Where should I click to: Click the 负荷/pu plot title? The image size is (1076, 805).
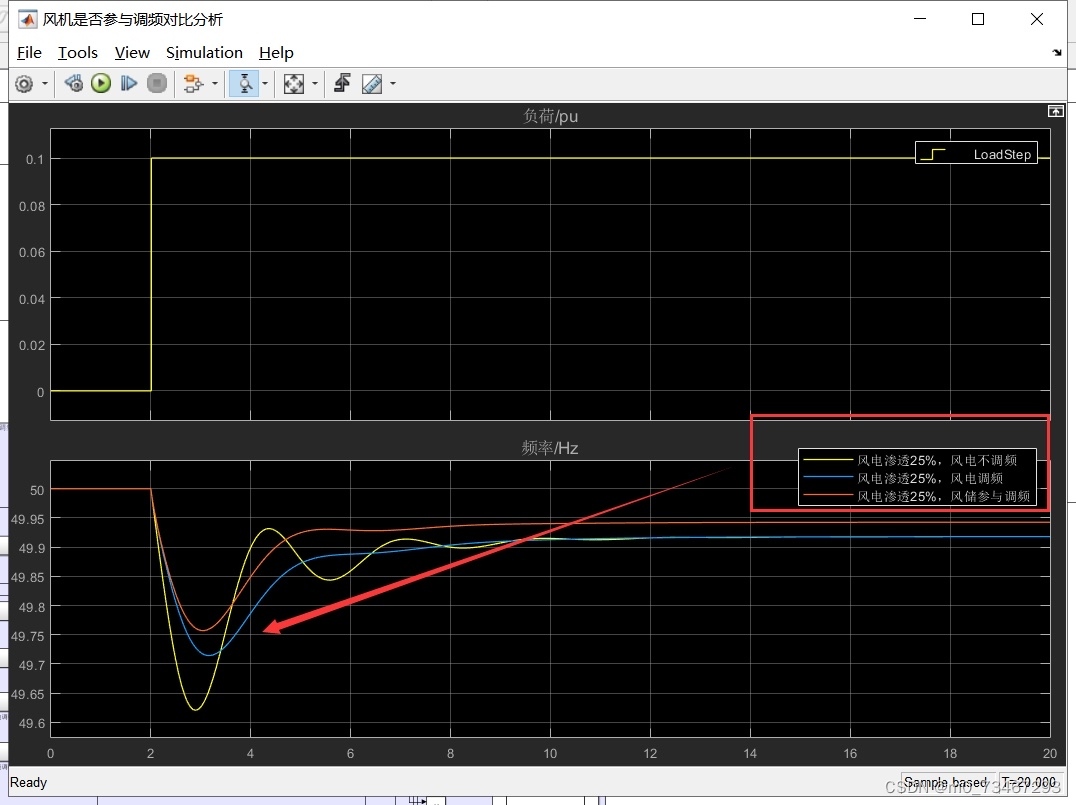pyautogui.click(x=550, y=116)
